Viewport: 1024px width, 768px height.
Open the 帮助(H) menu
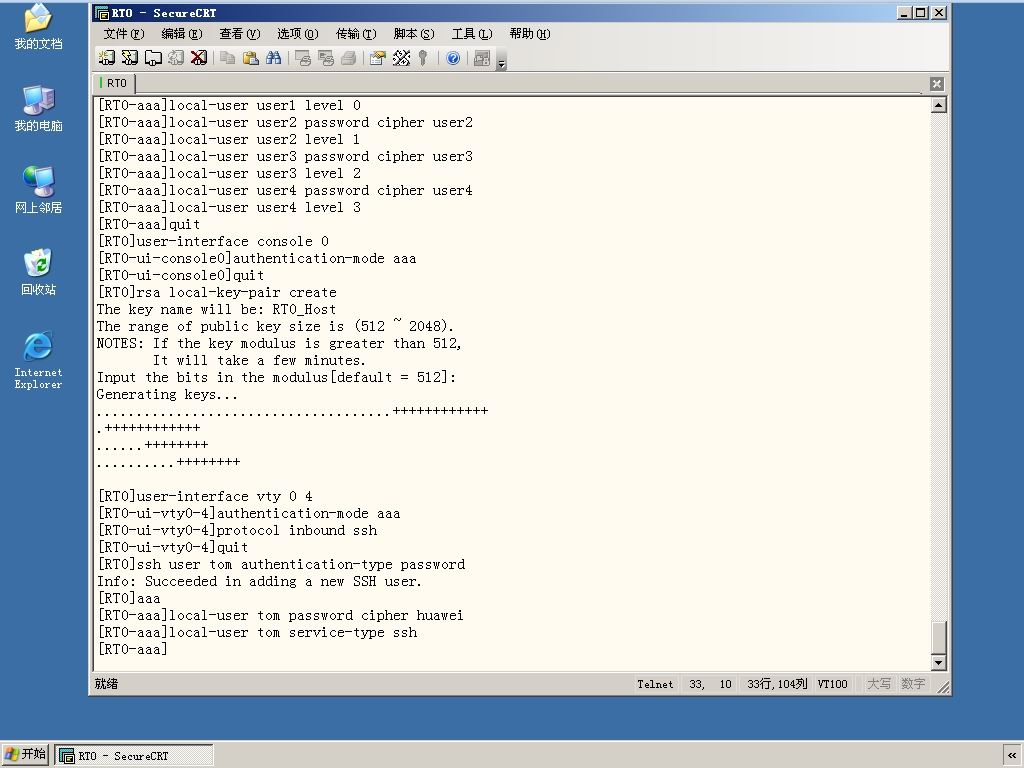pos(530,34)
